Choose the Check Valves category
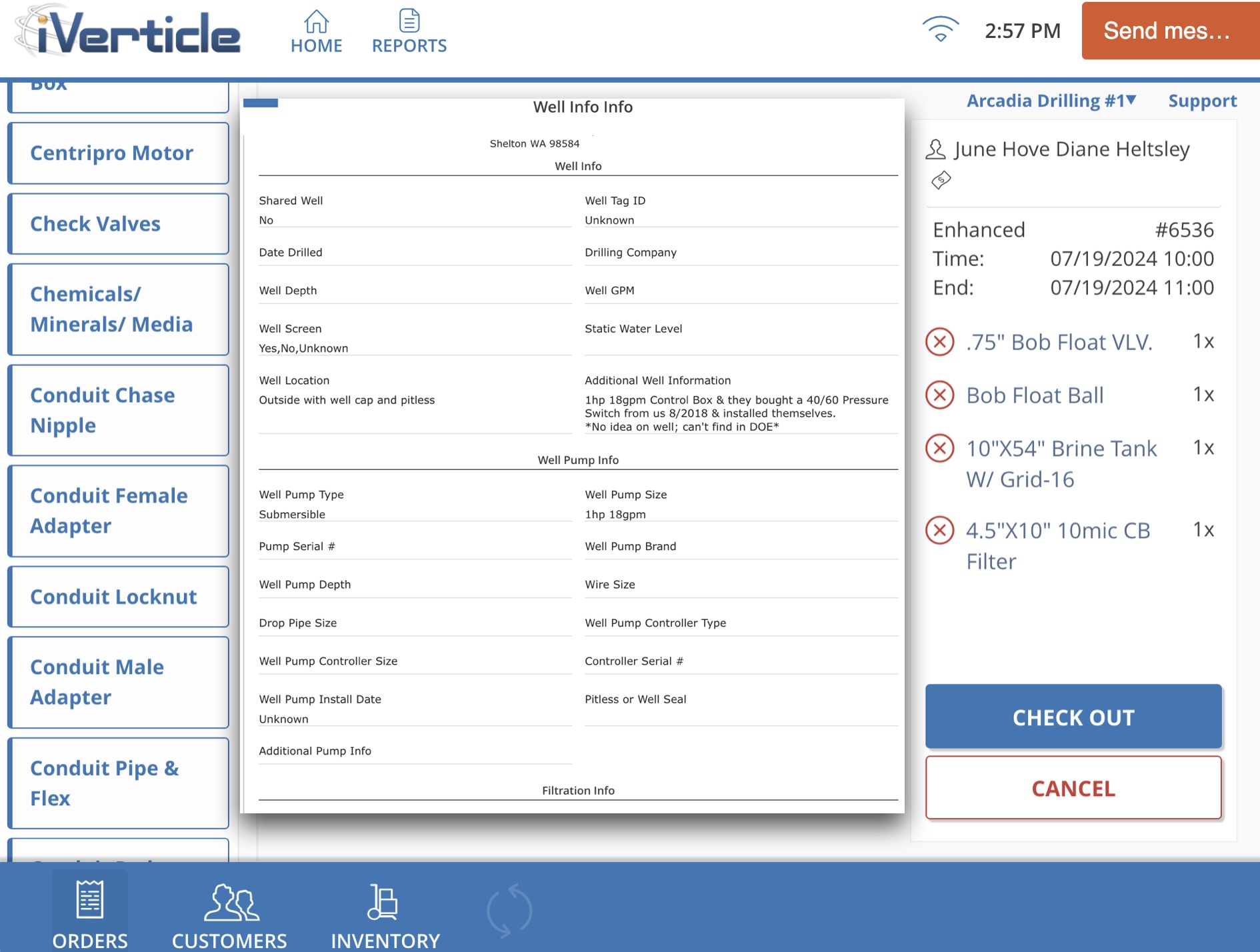This screenshot has width=1260, height=952. click(x=119, y=224)
